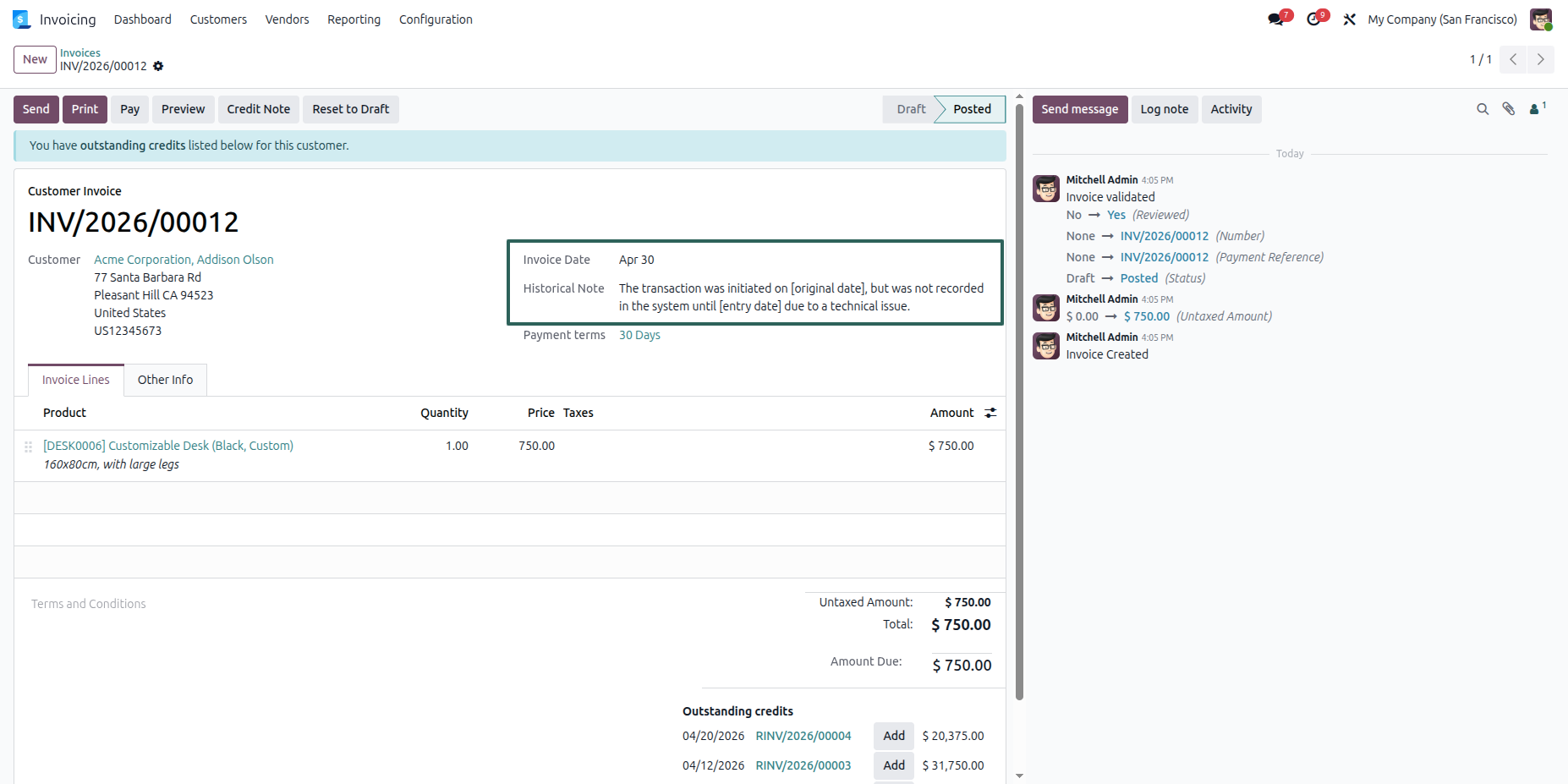The width and height of the screenshot is (1568, 784).
Task: Select the Draft status stage
Action: click(911, 109)
